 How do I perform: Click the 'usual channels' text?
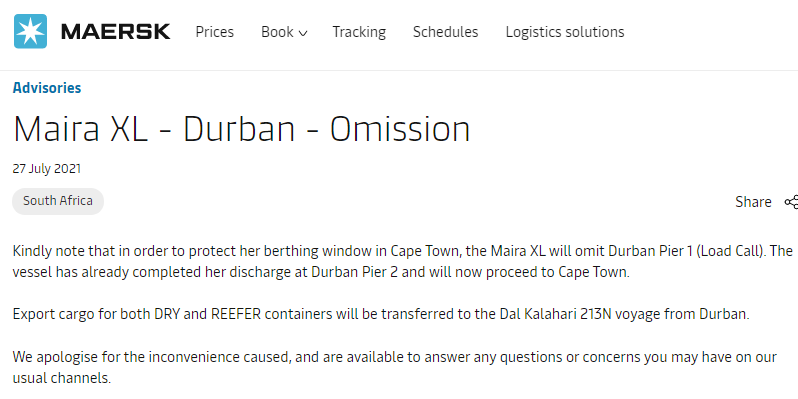tap(60, 378)
